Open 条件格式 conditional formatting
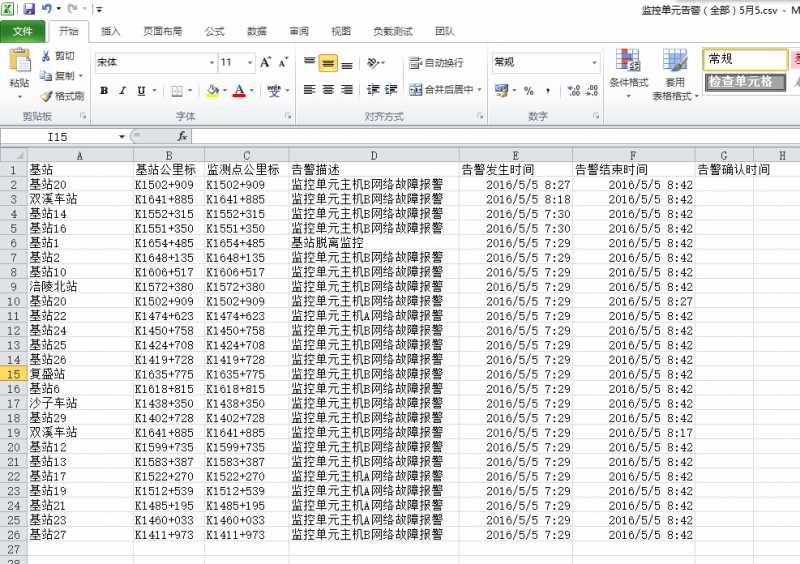 (x=628, y=72)
